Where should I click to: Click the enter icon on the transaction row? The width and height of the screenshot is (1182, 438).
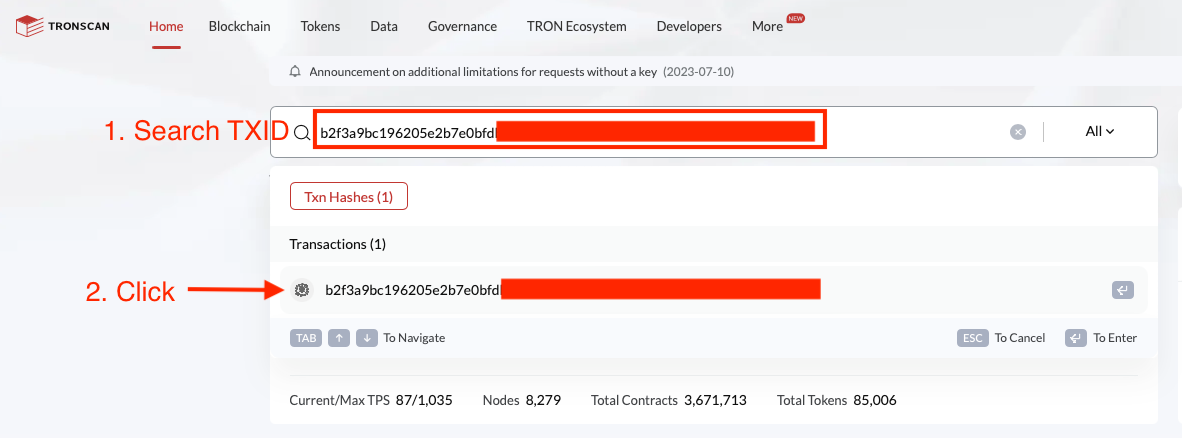tap(1122, 289)
